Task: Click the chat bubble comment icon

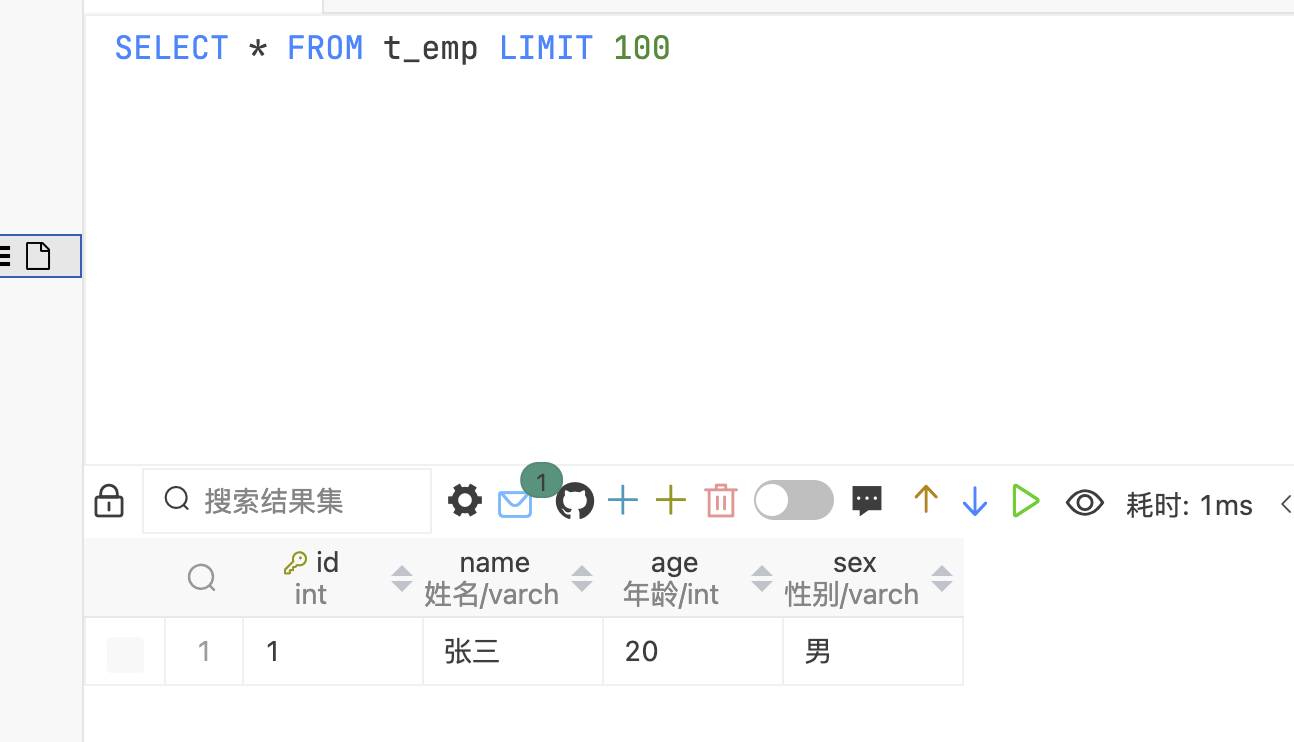Action: (867, 500)
